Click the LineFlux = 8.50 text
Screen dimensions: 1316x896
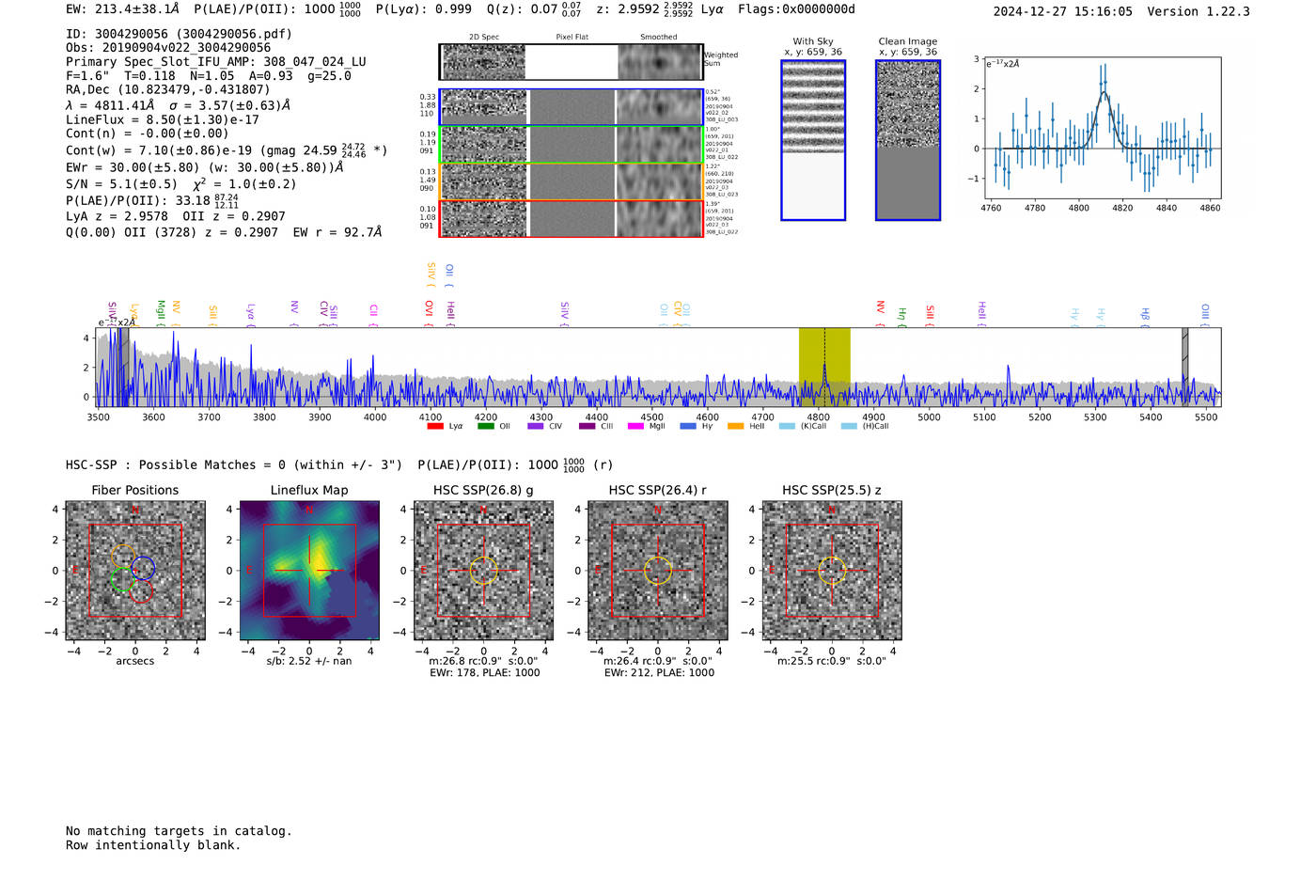click(163, 119)
